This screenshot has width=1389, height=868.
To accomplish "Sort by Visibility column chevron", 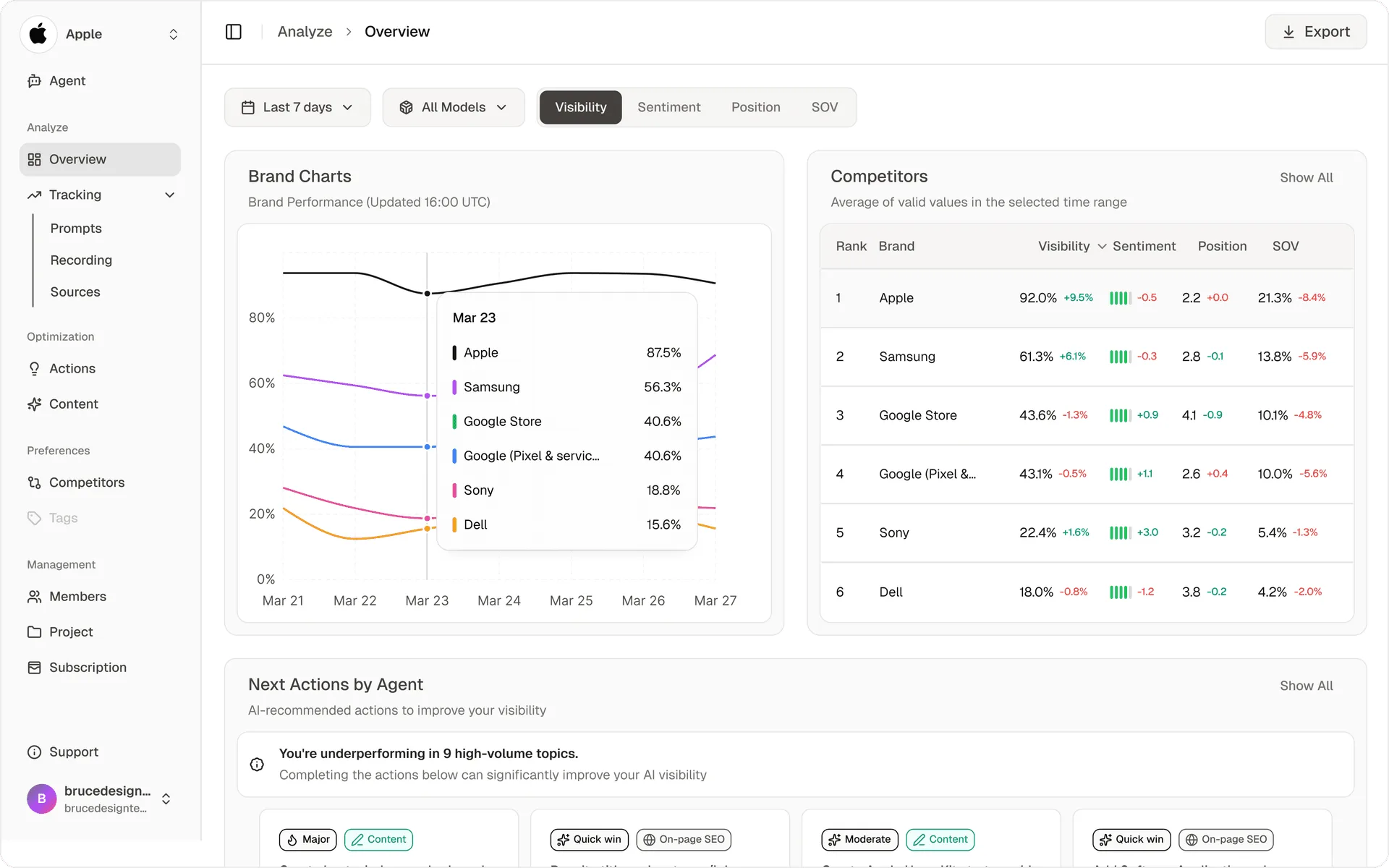I will (x=1102, y=247).
